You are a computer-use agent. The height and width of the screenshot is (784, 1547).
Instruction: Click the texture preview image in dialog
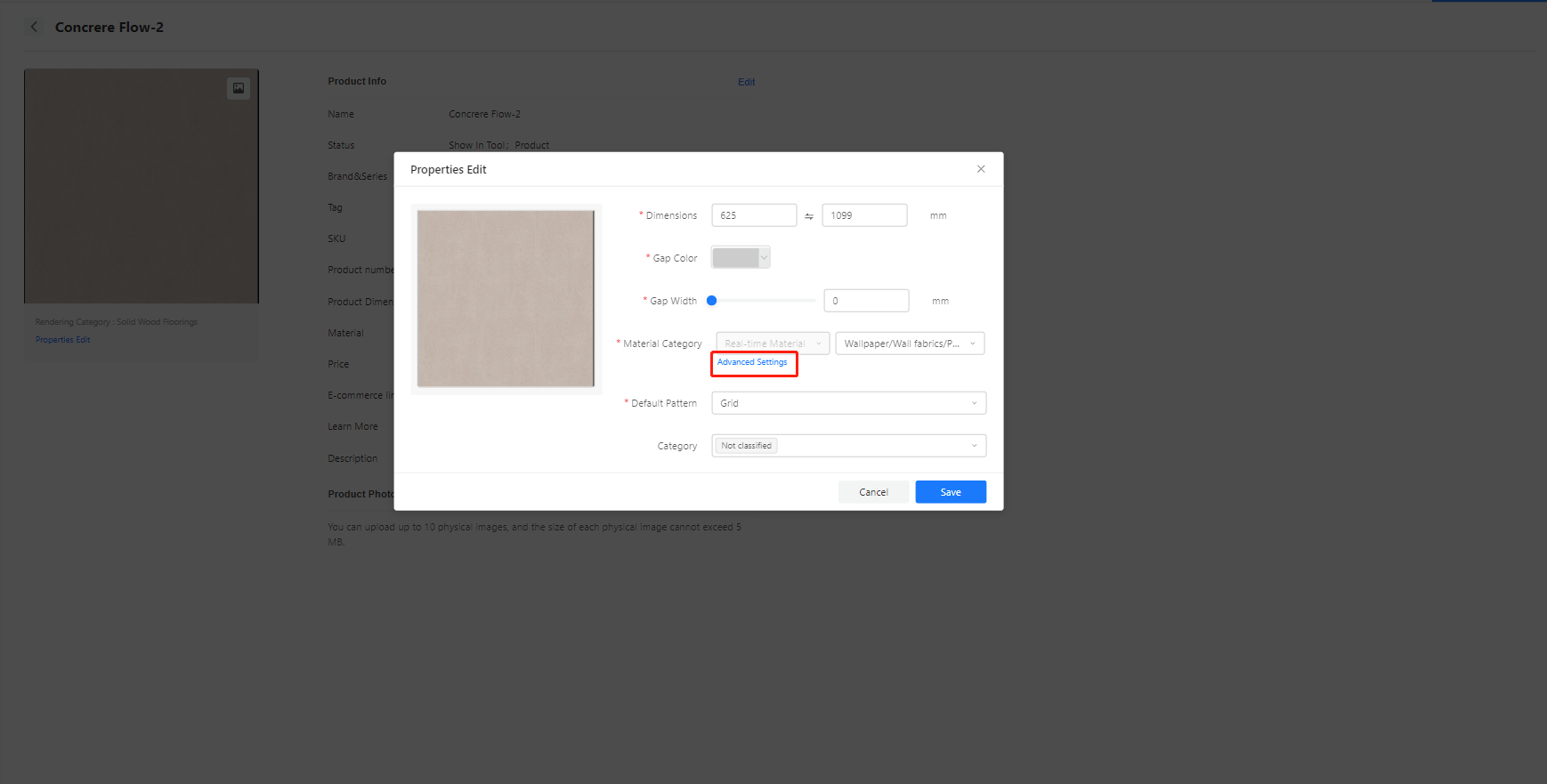pyautogui.click(x=506, y=299)
